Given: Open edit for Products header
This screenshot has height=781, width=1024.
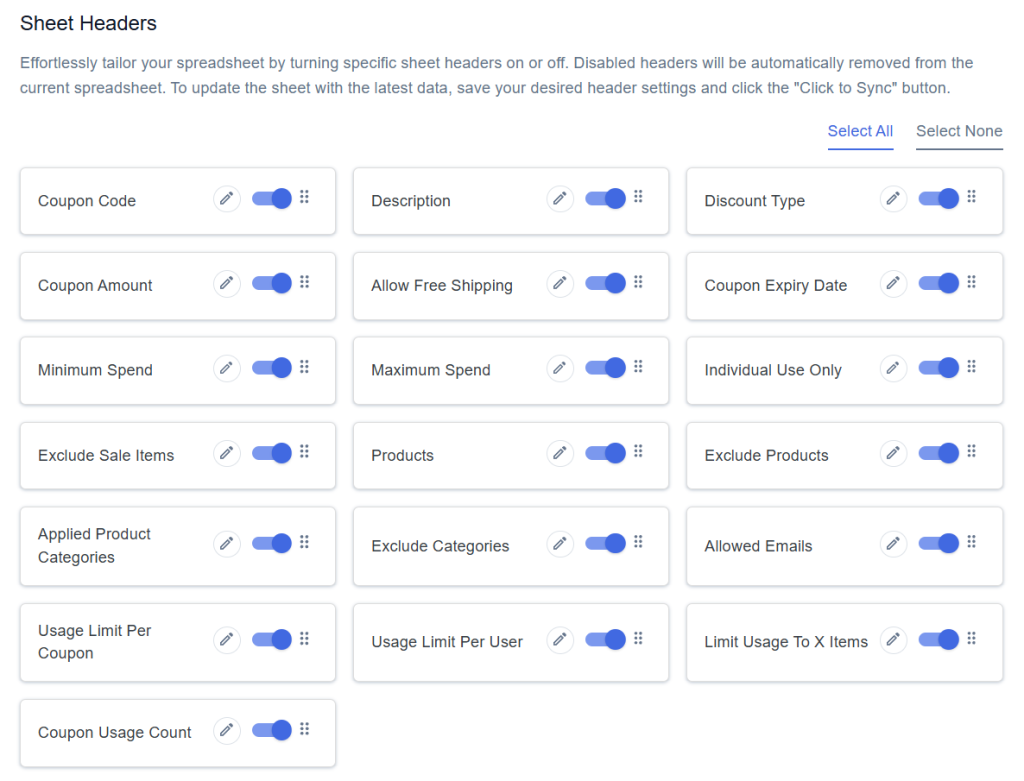Looking at the screenshot, I should coord(560,453).
